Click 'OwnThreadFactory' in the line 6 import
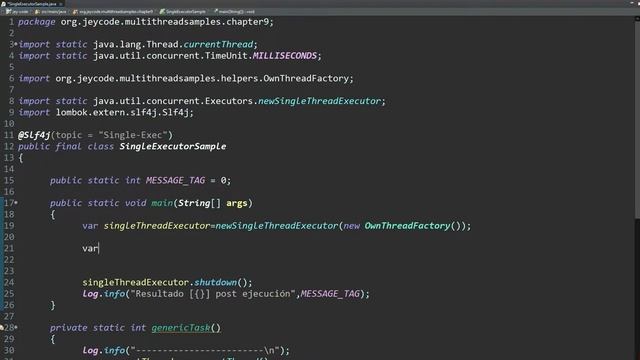This screenshot has width=640, height=360. pos(306,78)
